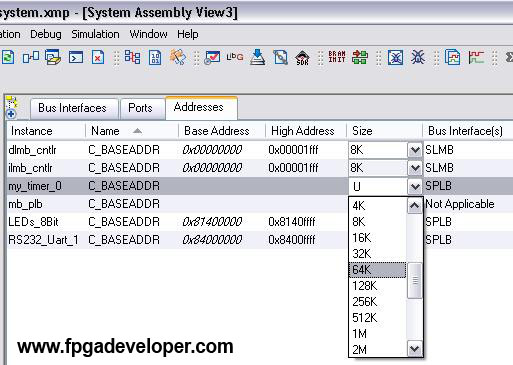Choose 128K from the size list

click(x=378, y=286)
